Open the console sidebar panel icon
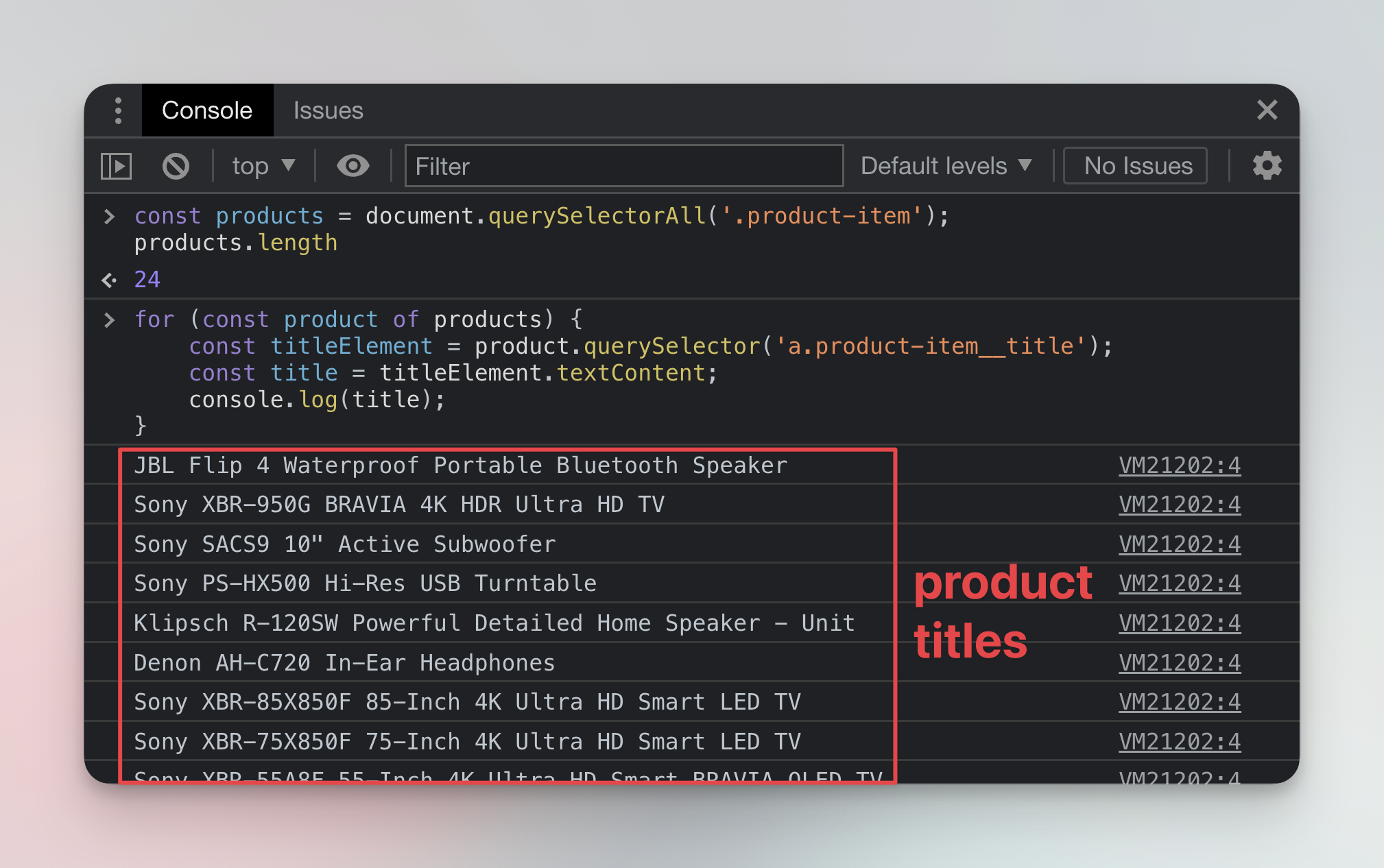This screenshot has height=868, width=1384. click(115, 165)
